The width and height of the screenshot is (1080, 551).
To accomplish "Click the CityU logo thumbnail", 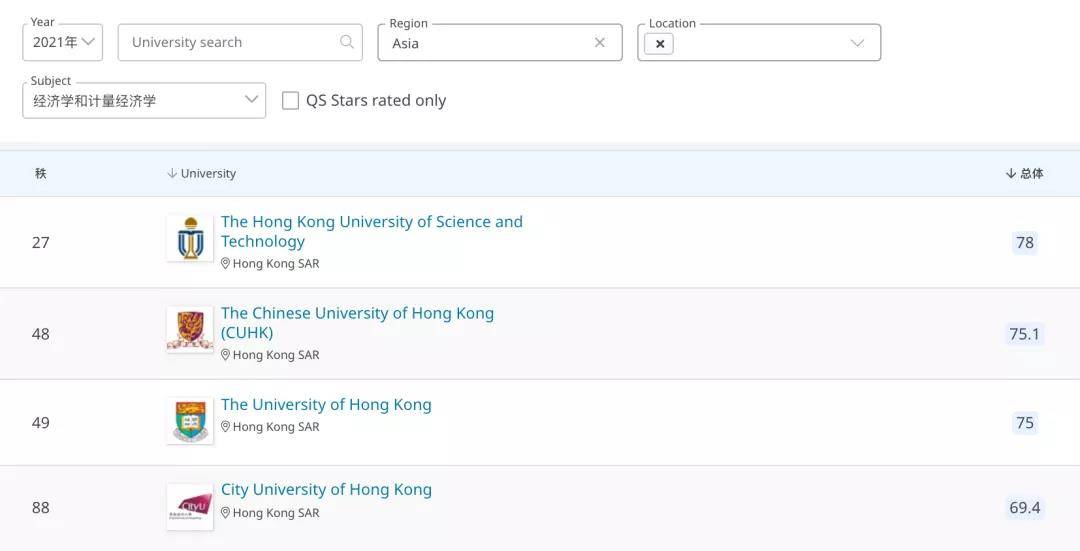I will (x=190, y=507).
